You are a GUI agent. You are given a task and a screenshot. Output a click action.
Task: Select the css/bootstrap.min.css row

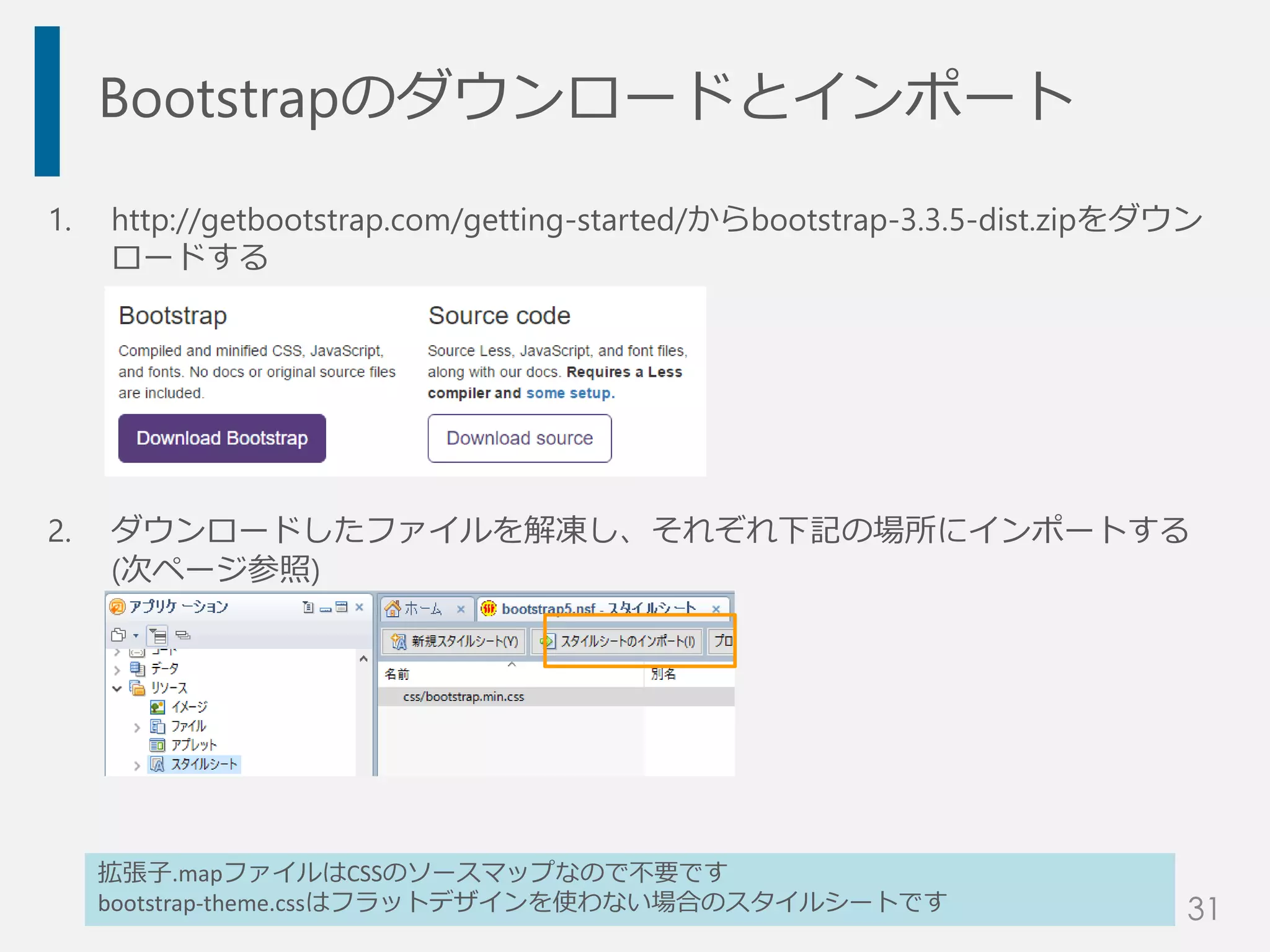(x=556, y=697)
